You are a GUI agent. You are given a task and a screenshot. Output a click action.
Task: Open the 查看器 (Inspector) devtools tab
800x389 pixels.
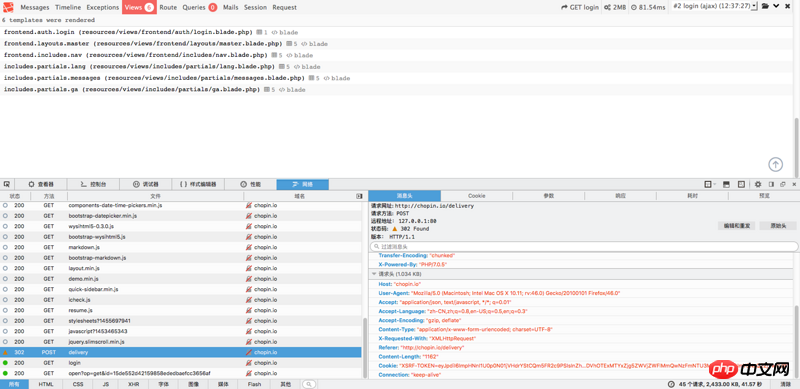tap(41, 184)
